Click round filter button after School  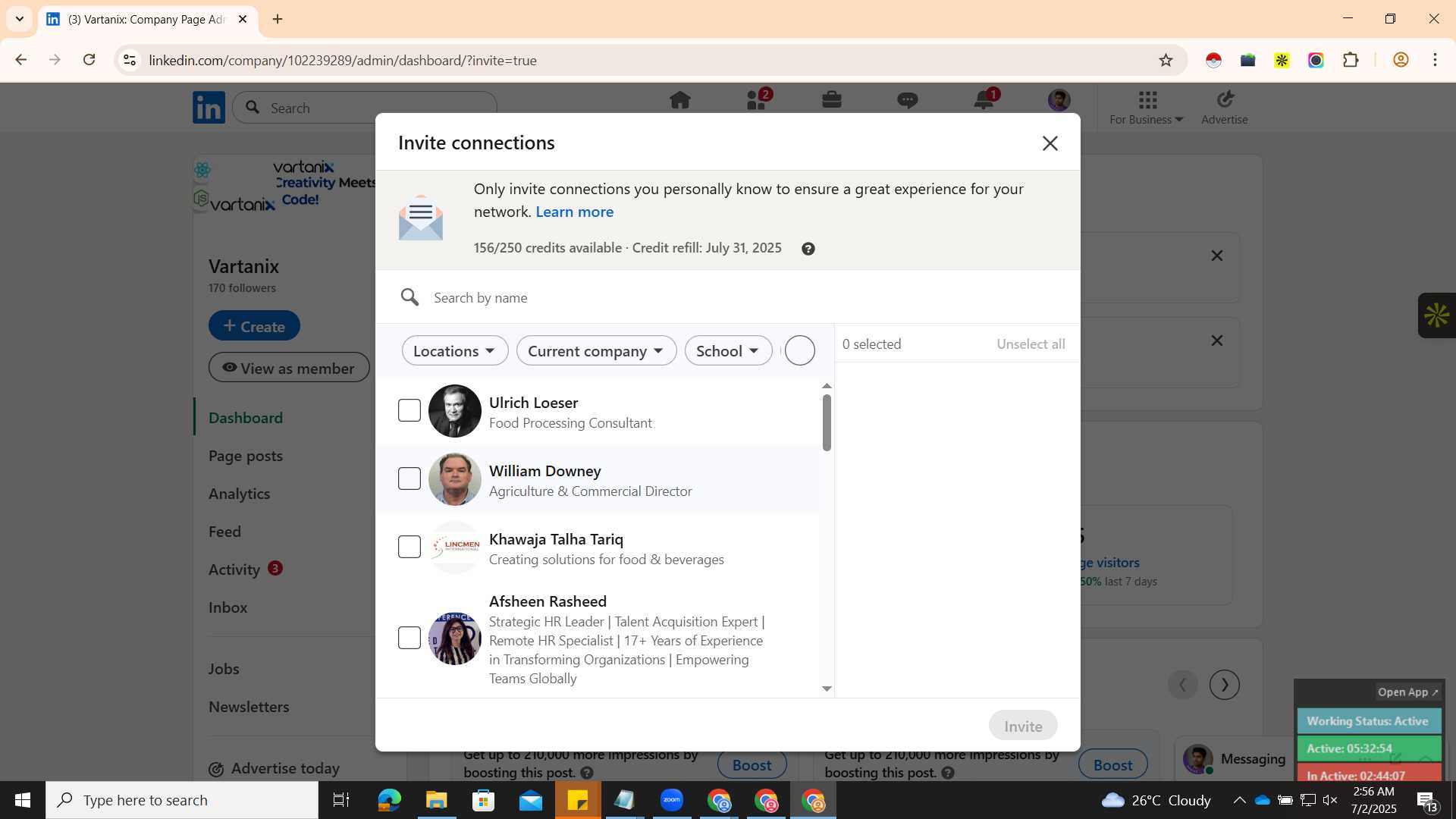coord(799,350)
